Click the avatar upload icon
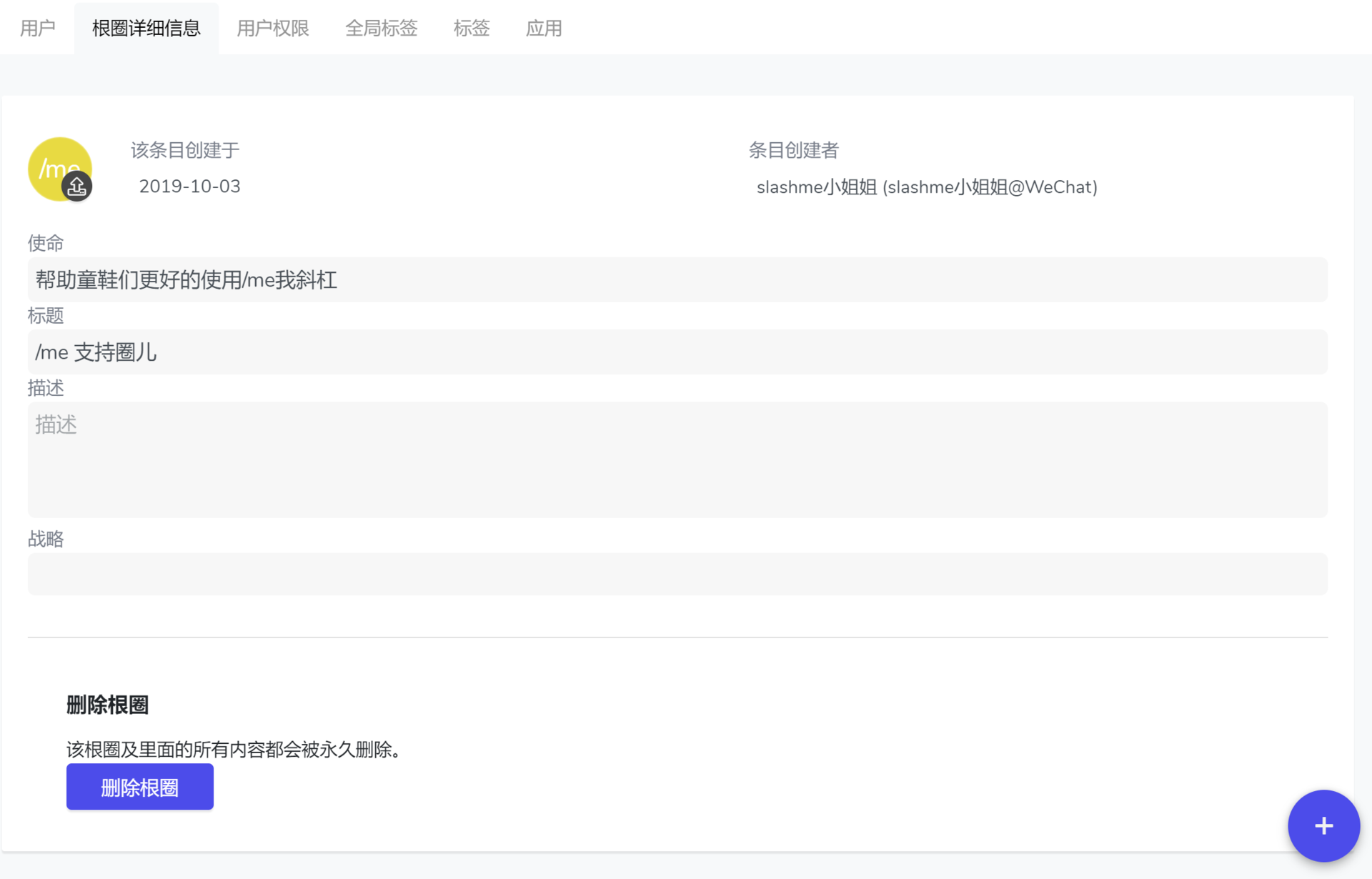This screenshot has height=879, width=1372. point(76,187)
